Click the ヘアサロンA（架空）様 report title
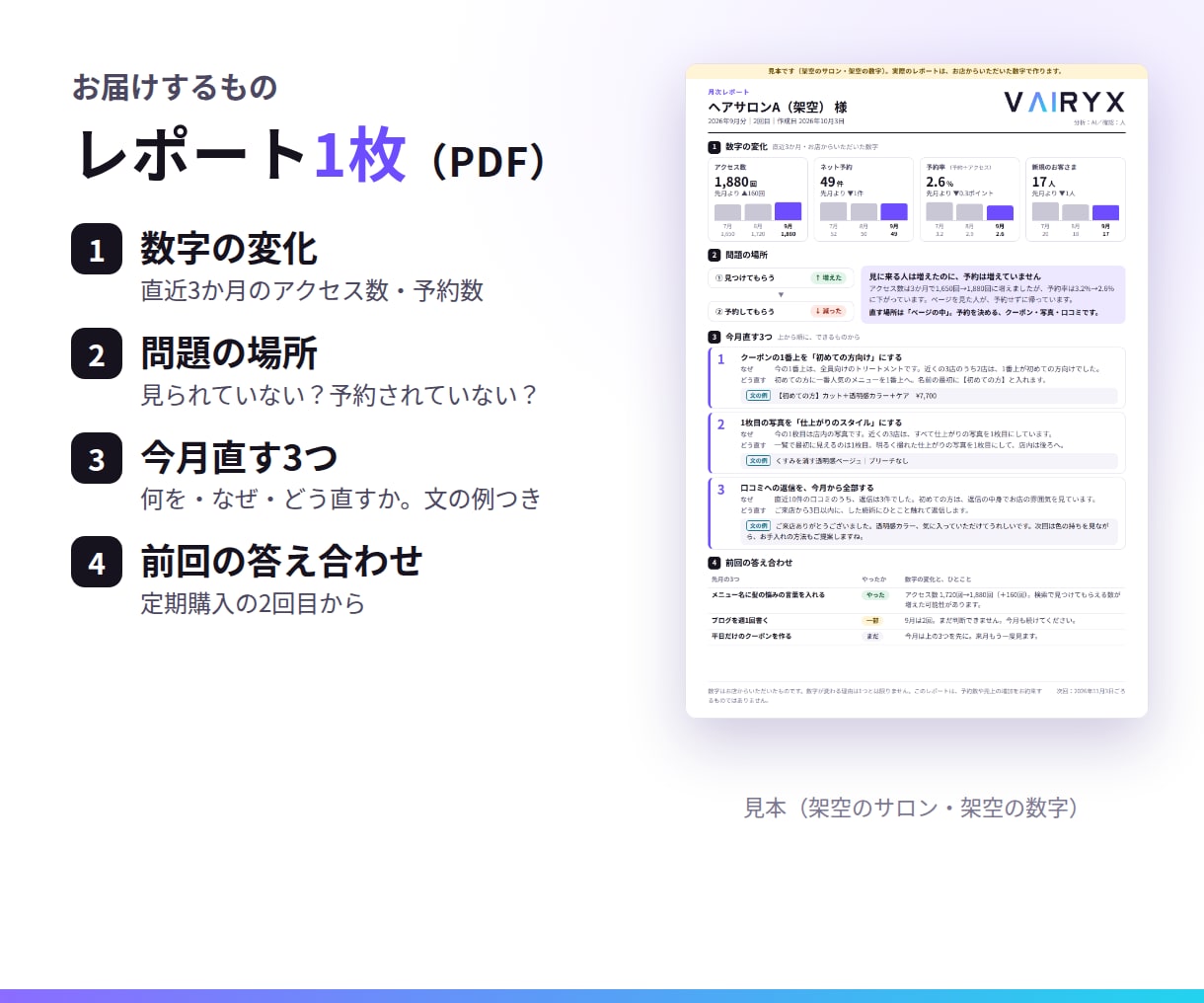 [778, 107]
